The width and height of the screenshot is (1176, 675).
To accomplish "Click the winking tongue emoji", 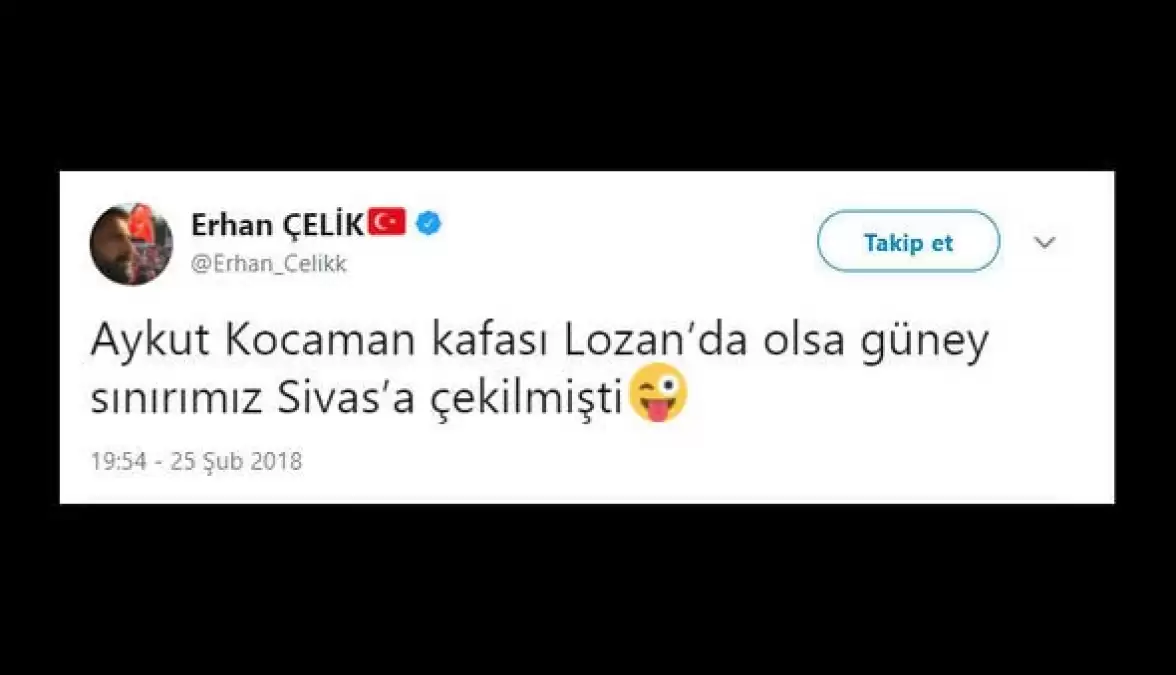I will [658, 393].
